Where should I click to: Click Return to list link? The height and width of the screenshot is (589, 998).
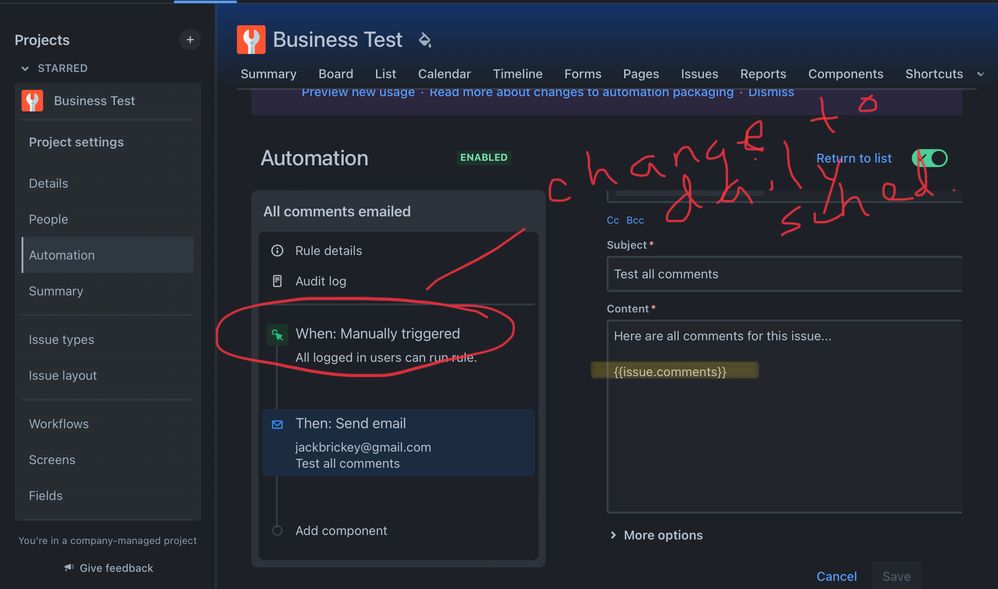click(854, 158)
